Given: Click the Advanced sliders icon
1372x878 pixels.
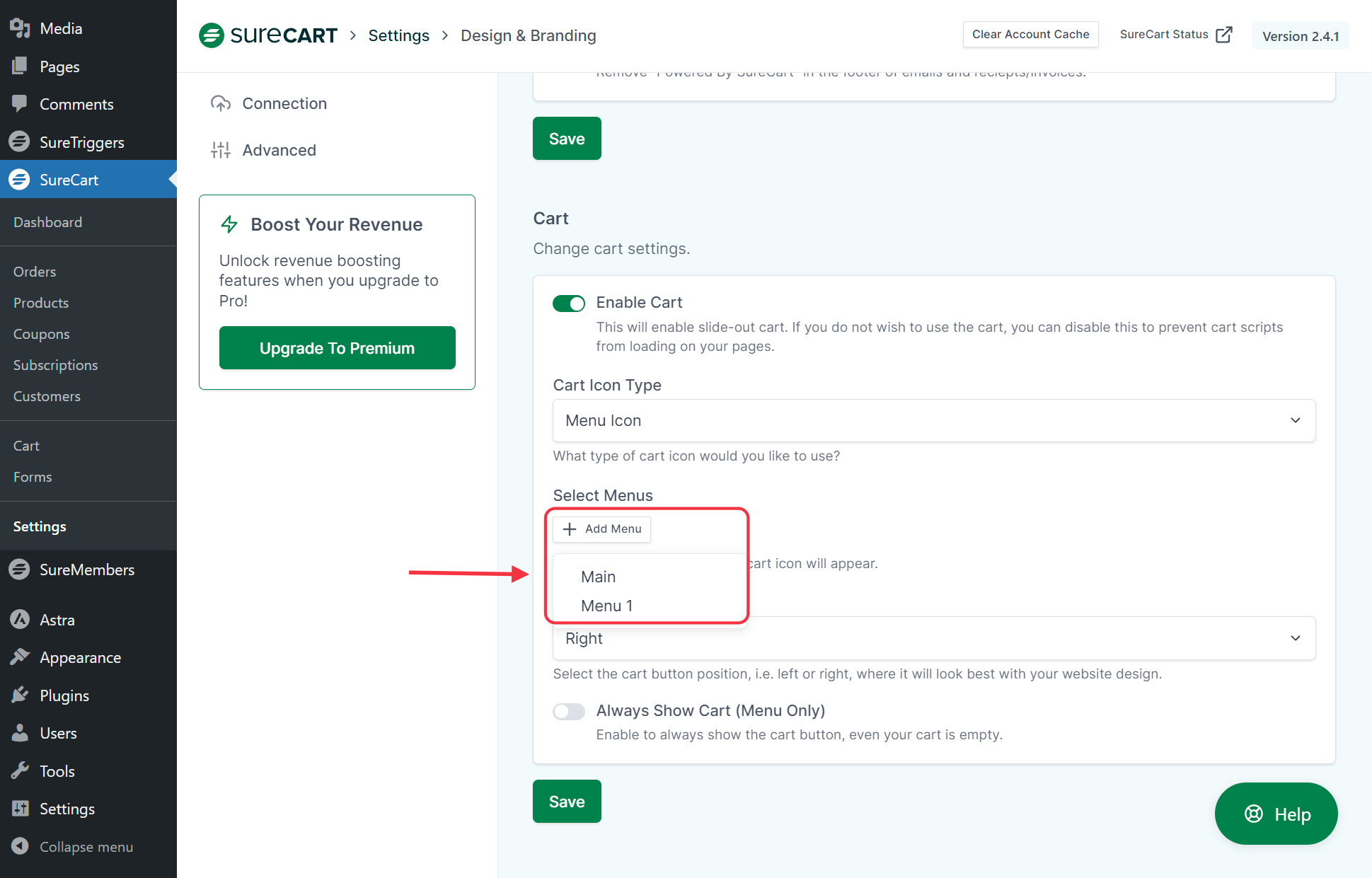Looking at the screenshot, I should pyautogui.click(x=221, y=150).
